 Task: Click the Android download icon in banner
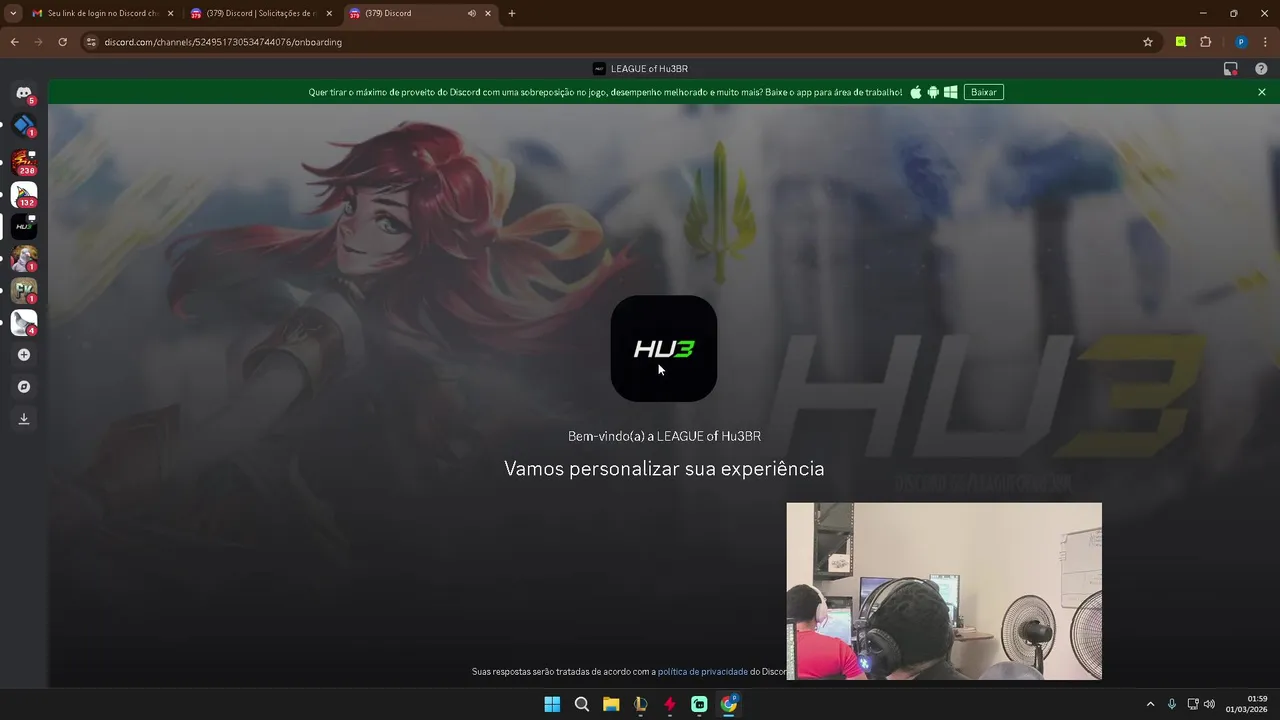933,92
